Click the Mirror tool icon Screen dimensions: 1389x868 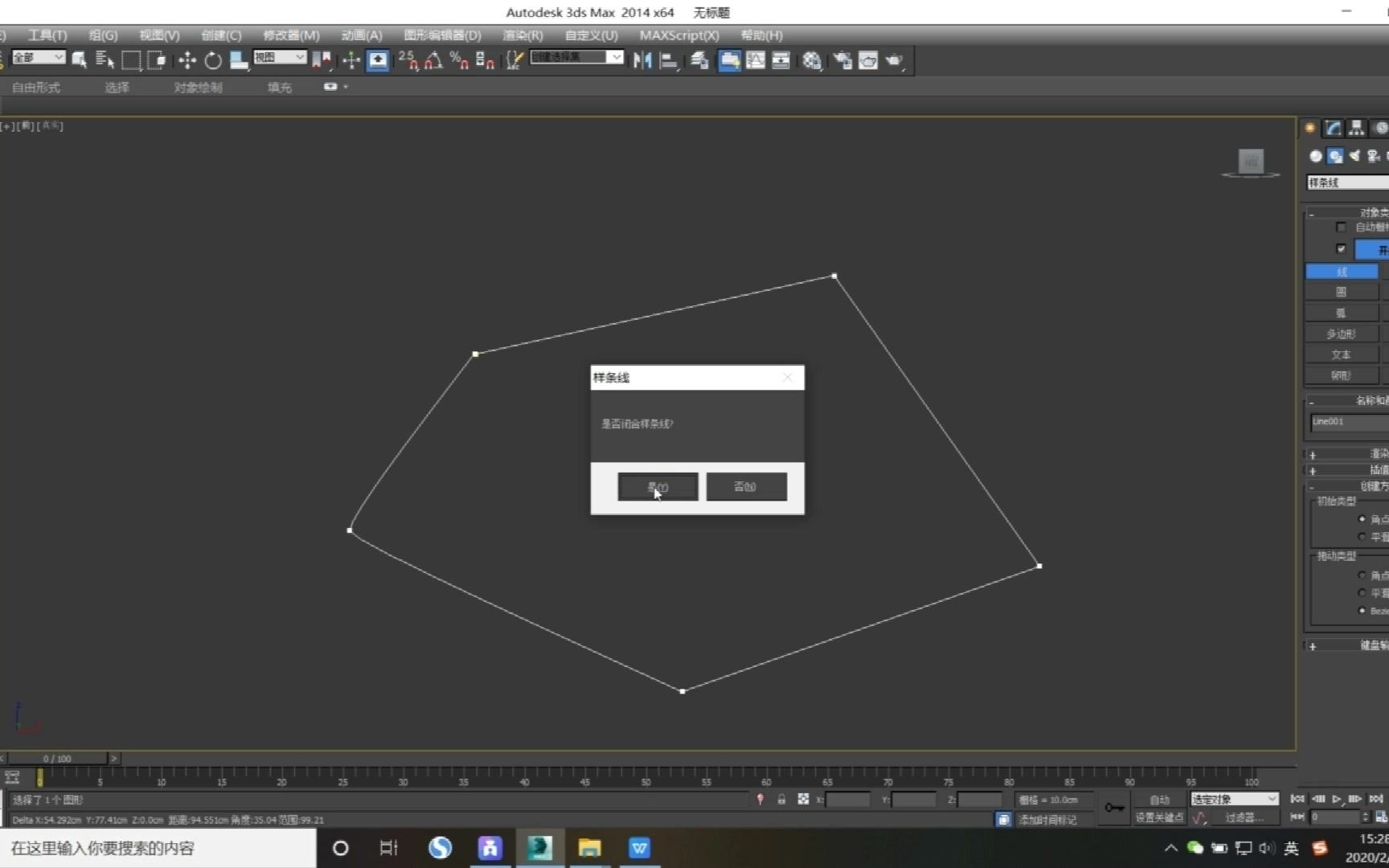[642, 60]
